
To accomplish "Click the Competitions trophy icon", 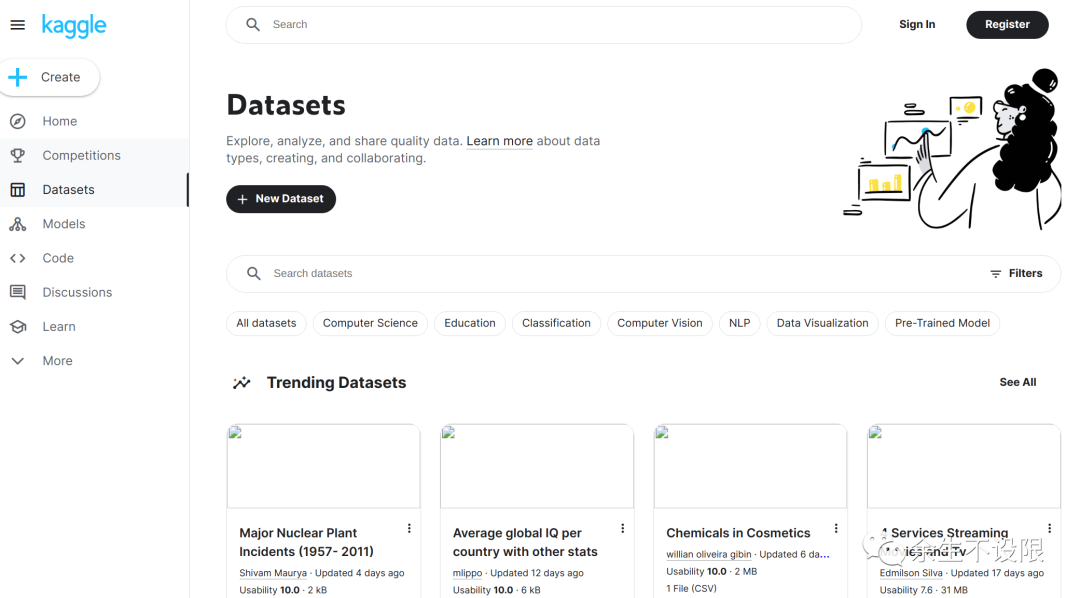I will 18,156.
